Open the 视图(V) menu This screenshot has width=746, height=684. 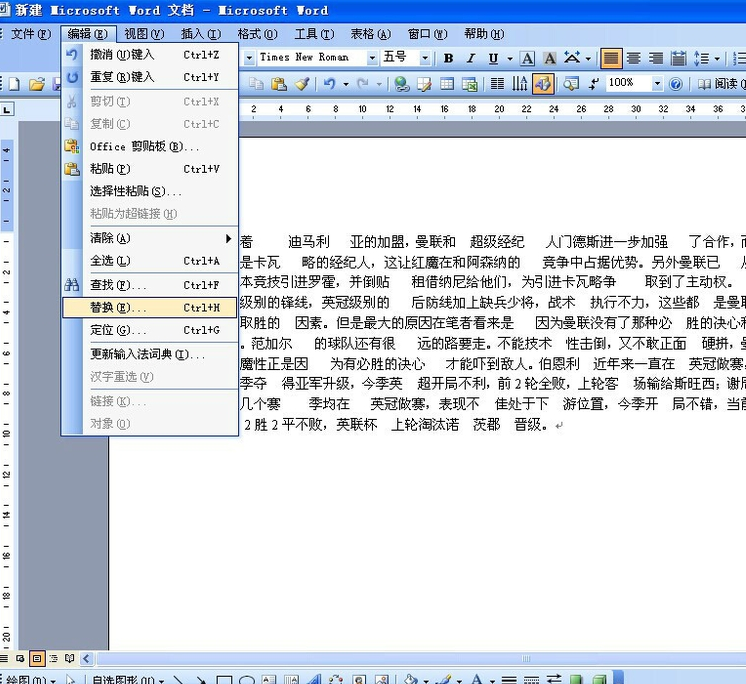coord(144,34)
